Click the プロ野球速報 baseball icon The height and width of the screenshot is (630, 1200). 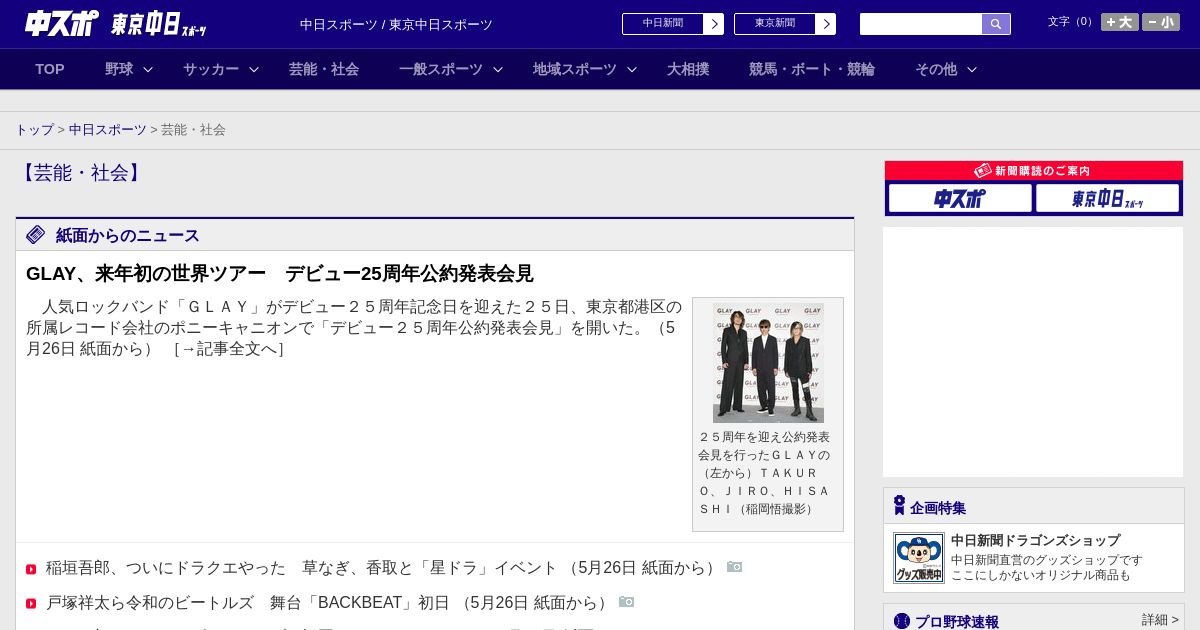point(902,621)
